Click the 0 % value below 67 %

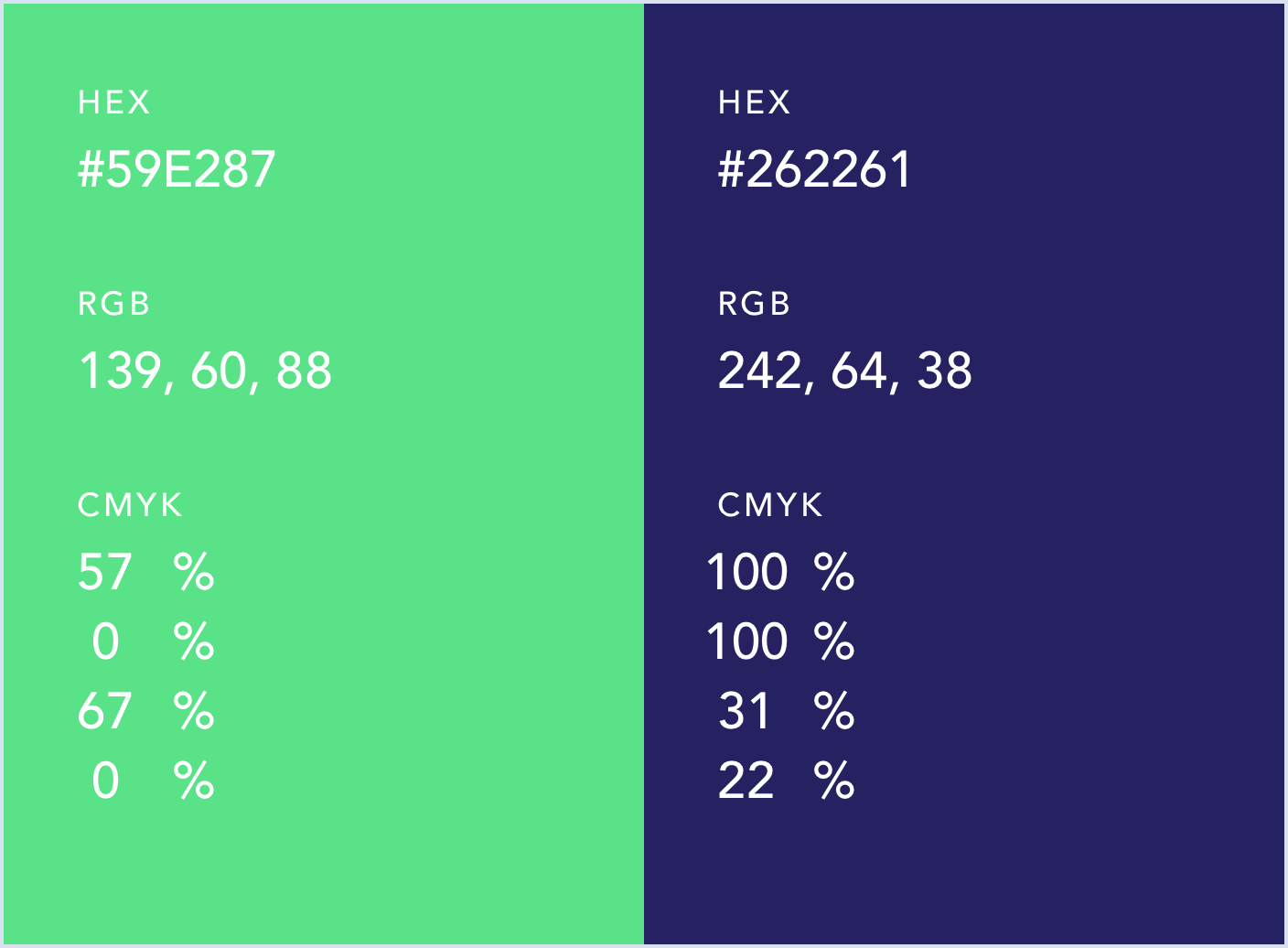tap(151, 781)
